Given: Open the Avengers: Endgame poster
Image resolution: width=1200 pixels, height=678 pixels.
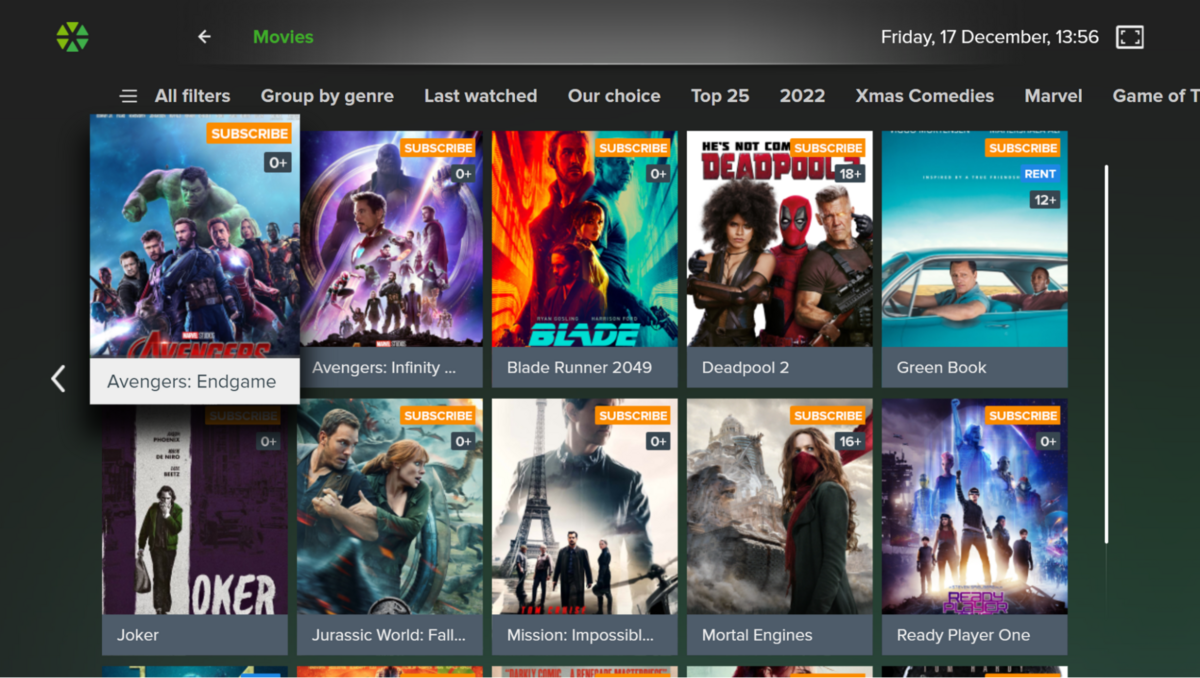Looking at the screenshot, I should point(195,236).
